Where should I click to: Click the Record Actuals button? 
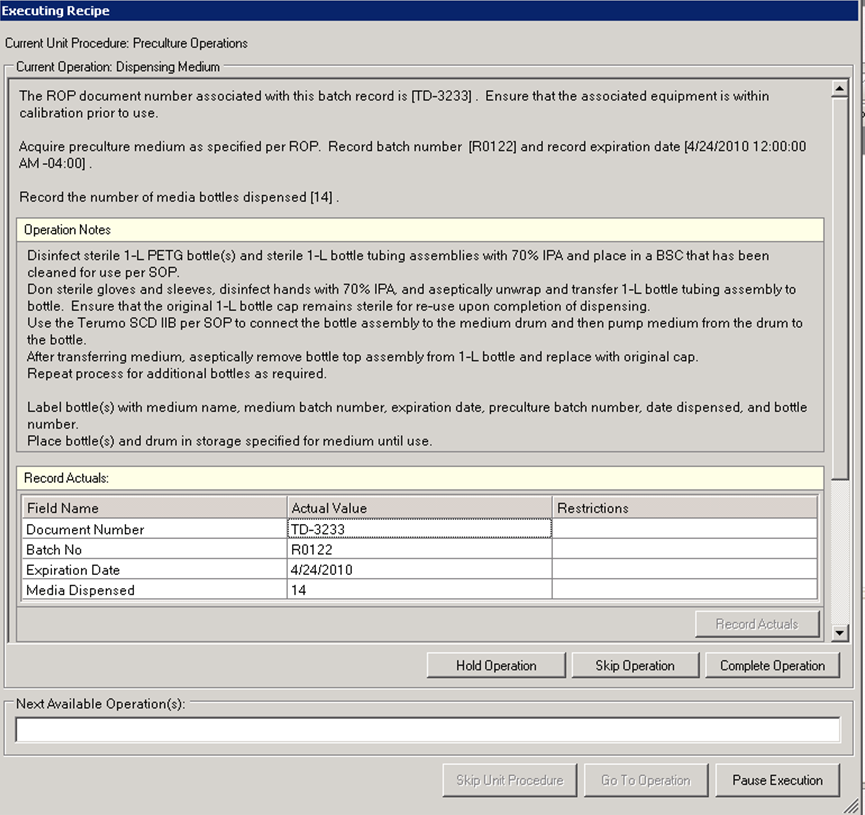coord(757,624)
